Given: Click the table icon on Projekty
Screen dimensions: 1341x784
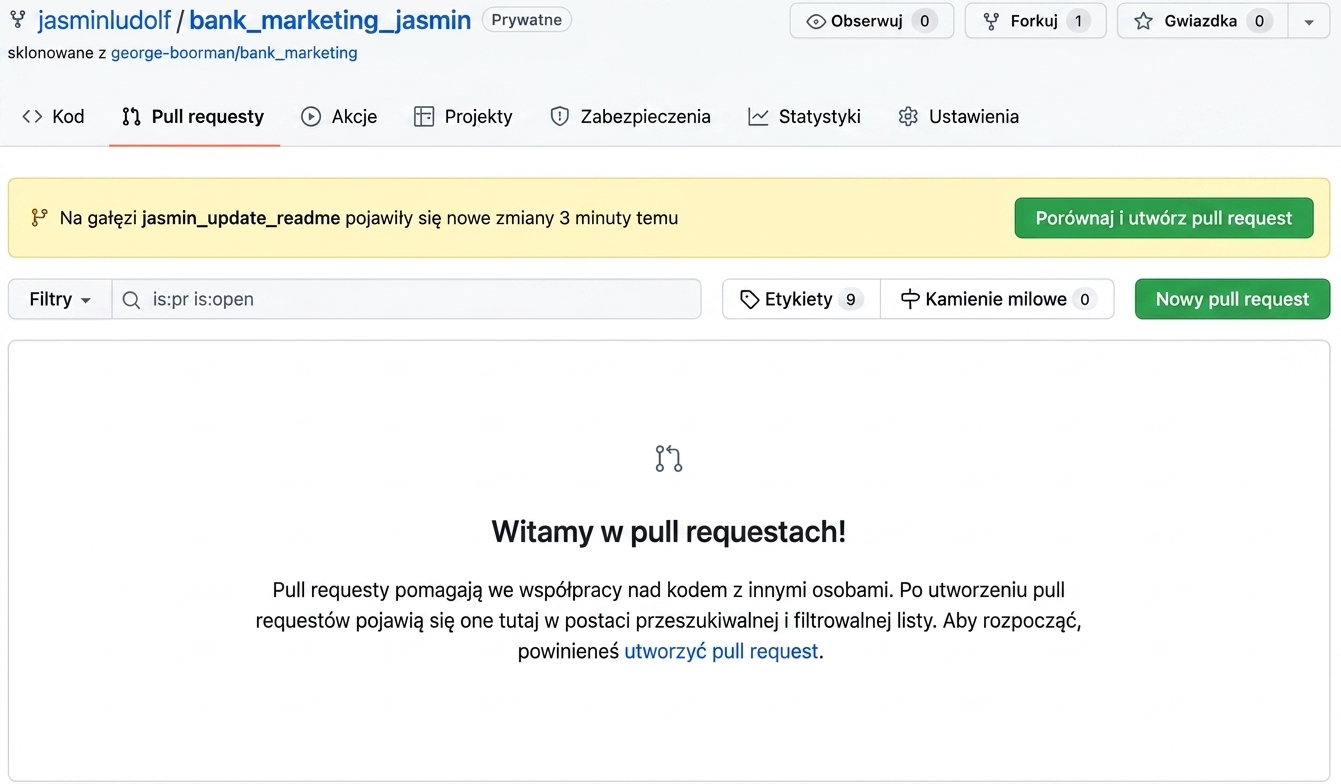Looking at the screenshot, I should click(424, 117).
